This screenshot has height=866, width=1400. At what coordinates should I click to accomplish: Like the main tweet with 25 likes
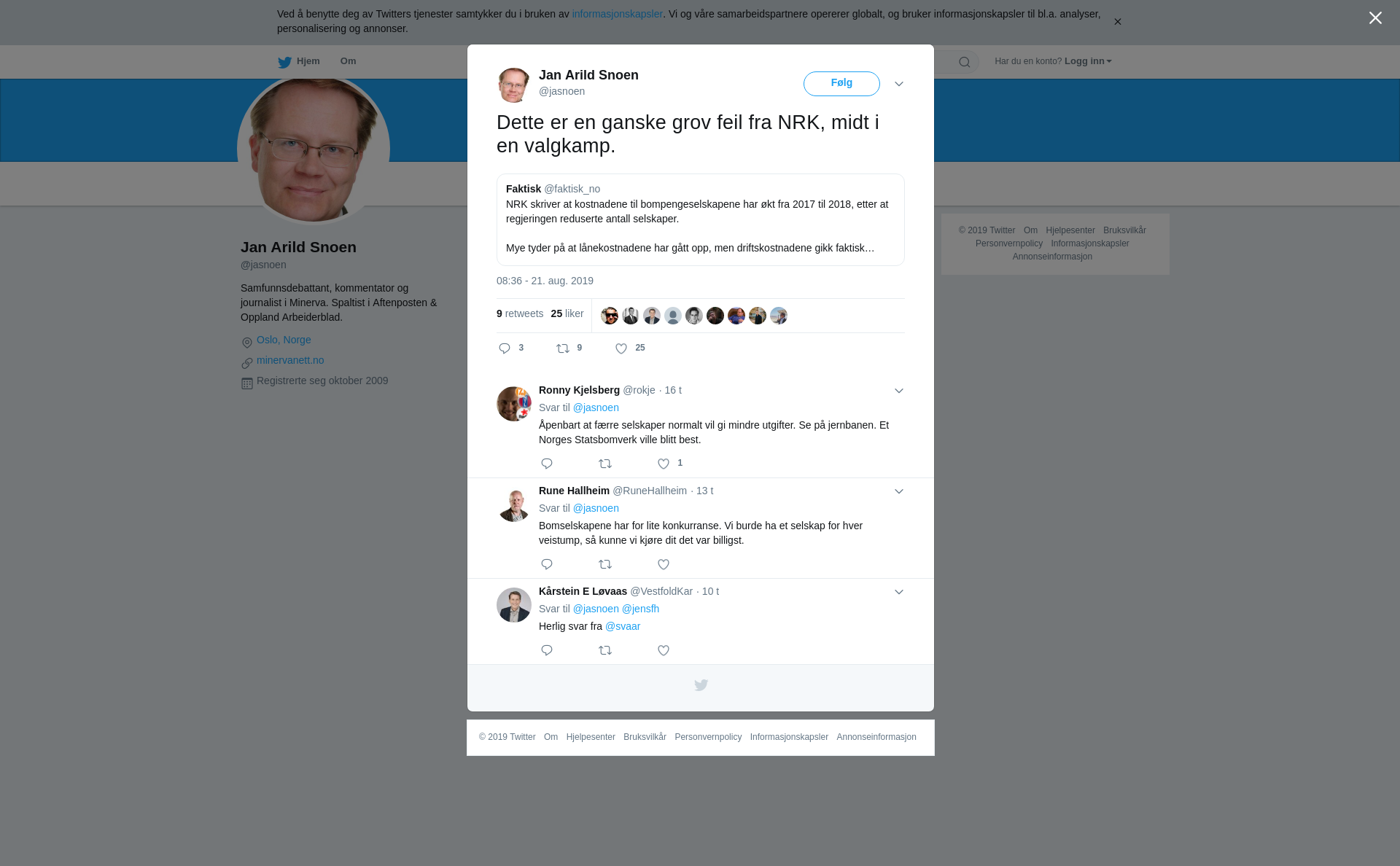pyautogui.click(x=621, y=348)
